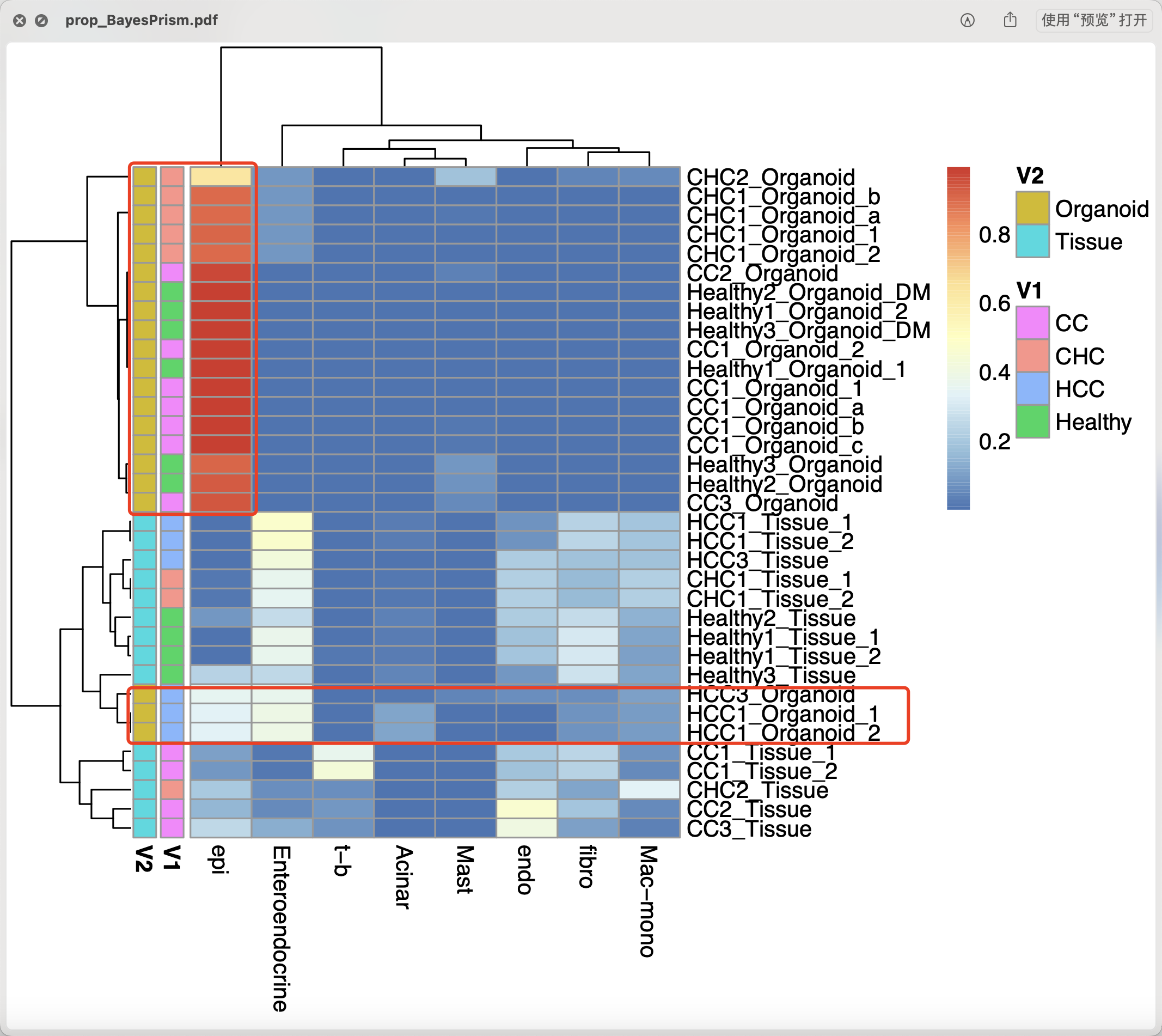Click the Mac-mono column label
Viewport: 1162px width, 1036px height.
(x=648, y=901)
